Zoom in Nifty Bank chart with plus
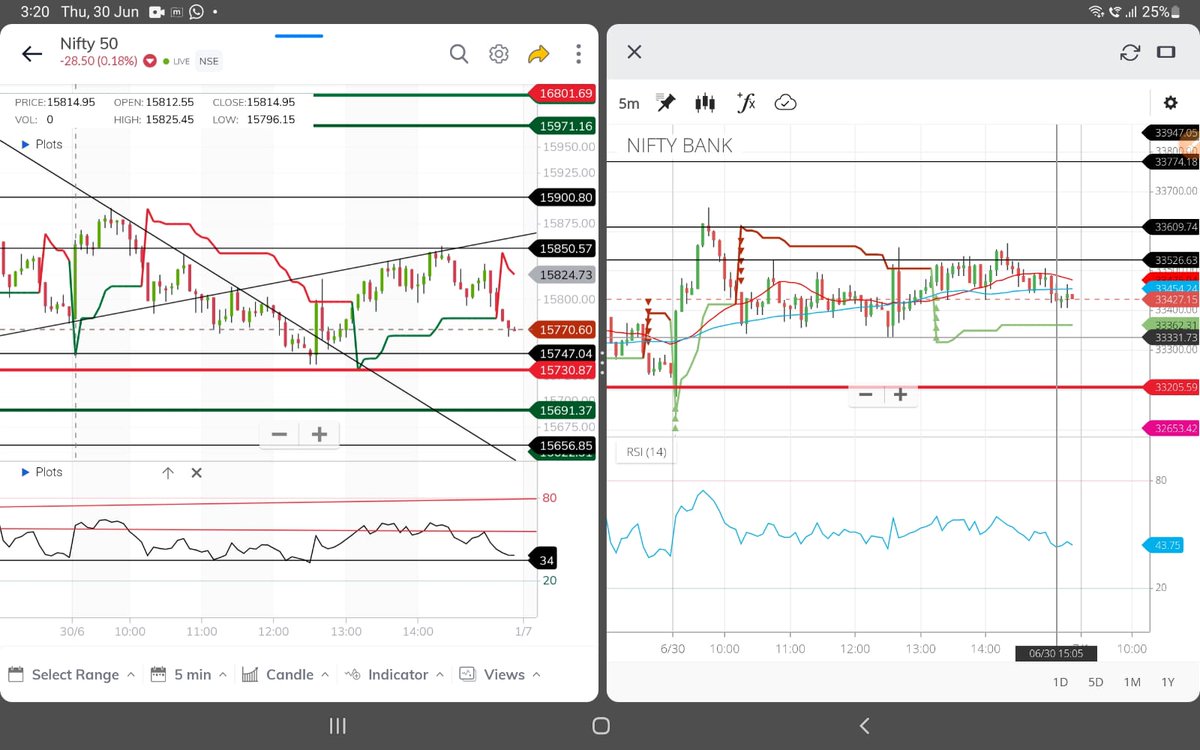The width and height of the screenshot is (1200, 750). point(901,394)
